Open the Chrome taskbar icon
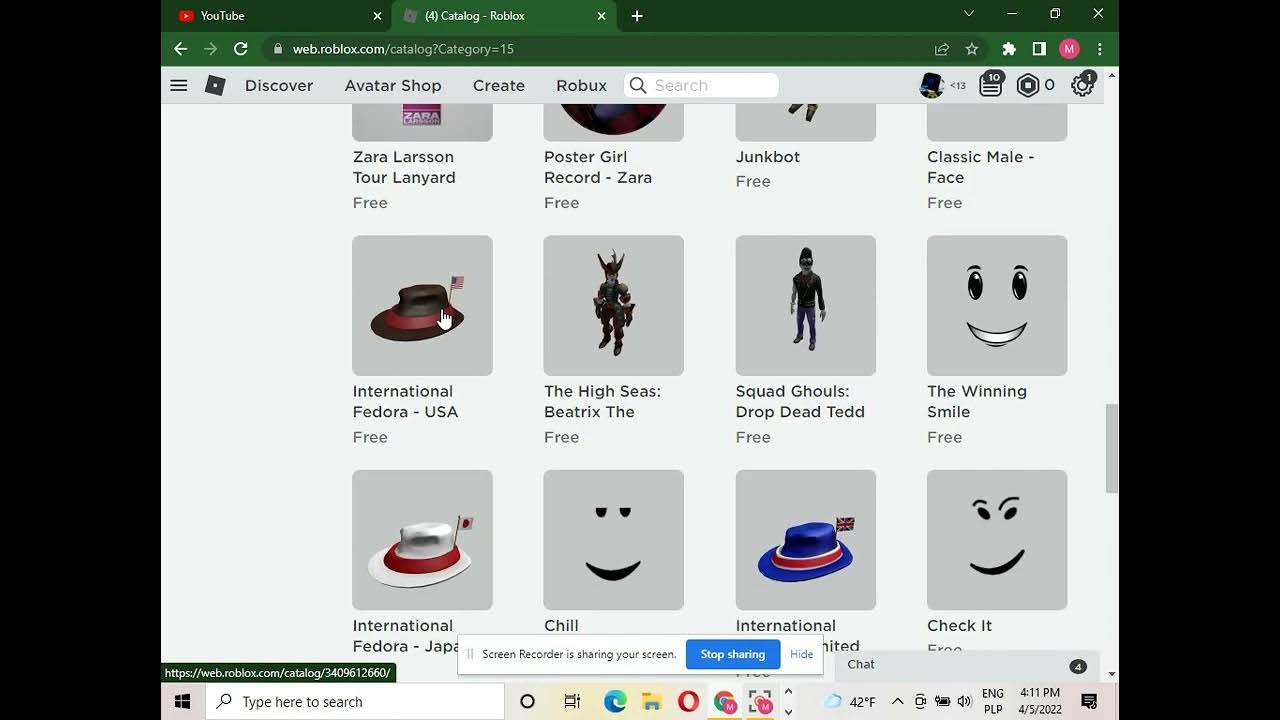The height and width of the screenshot is (720, 1280). (725, 702)
